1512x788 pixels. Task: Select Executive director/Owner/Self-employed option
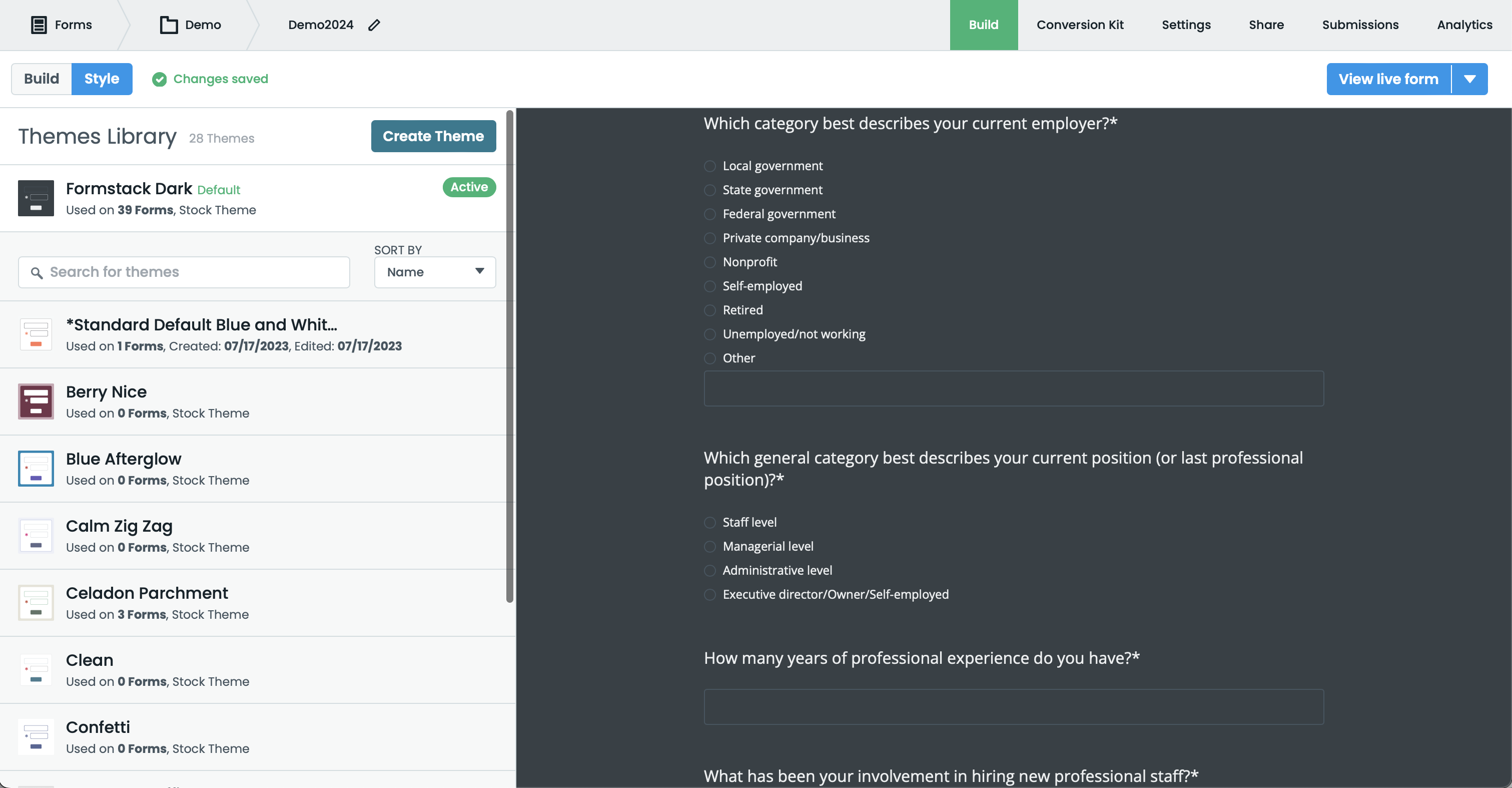tap(709, 595)
